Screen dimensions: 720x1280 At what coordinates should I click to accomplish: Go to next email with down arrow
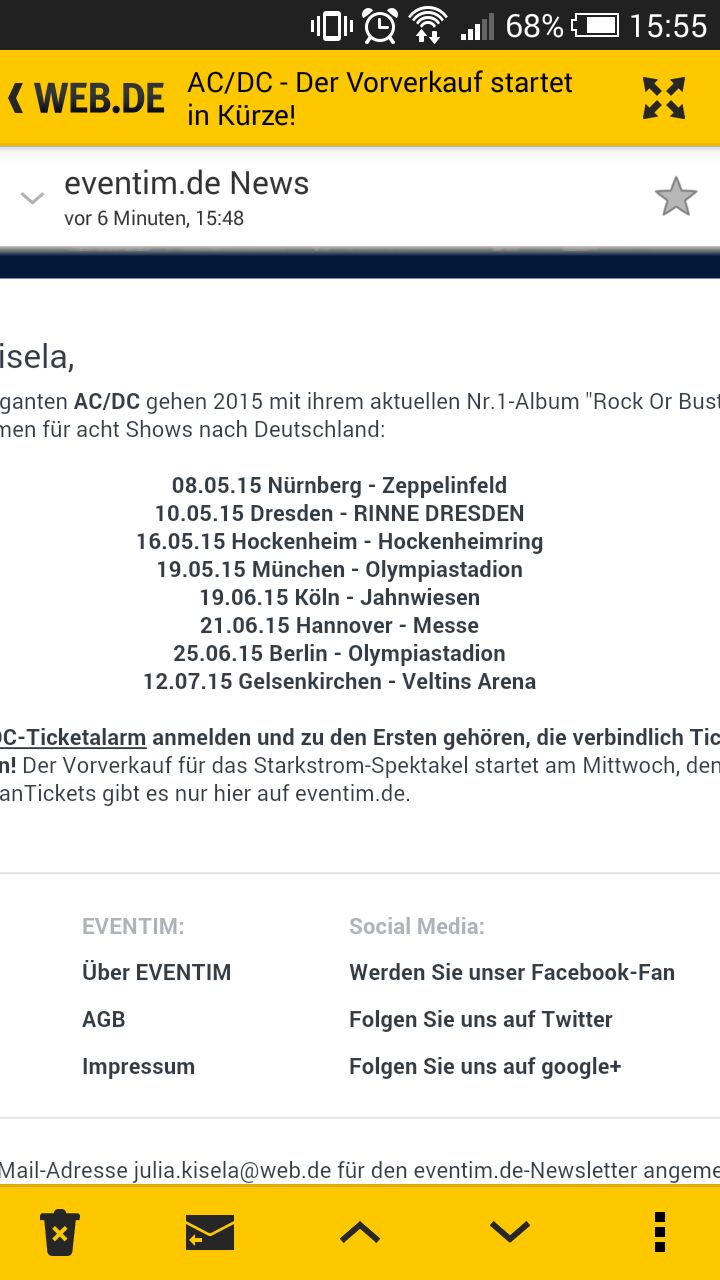(x=510, y=1232)
